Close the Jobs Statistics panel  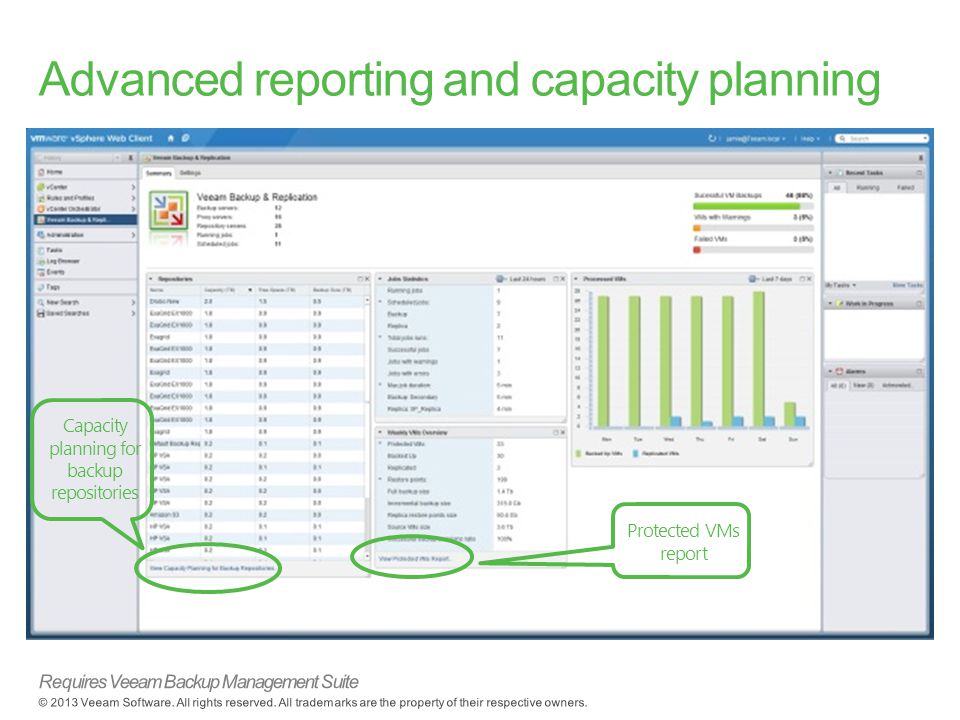coord(563,279)
